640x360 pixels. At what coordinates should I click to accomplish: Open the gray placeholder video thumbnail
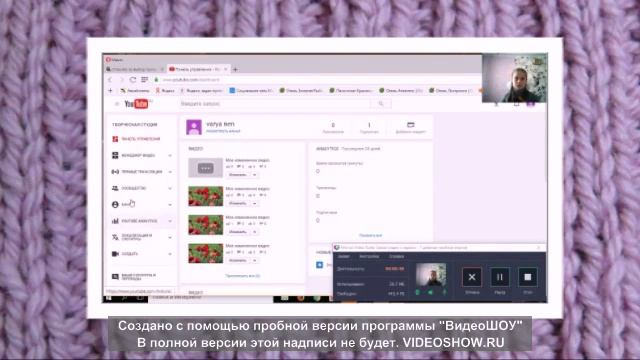click(205, 168)
